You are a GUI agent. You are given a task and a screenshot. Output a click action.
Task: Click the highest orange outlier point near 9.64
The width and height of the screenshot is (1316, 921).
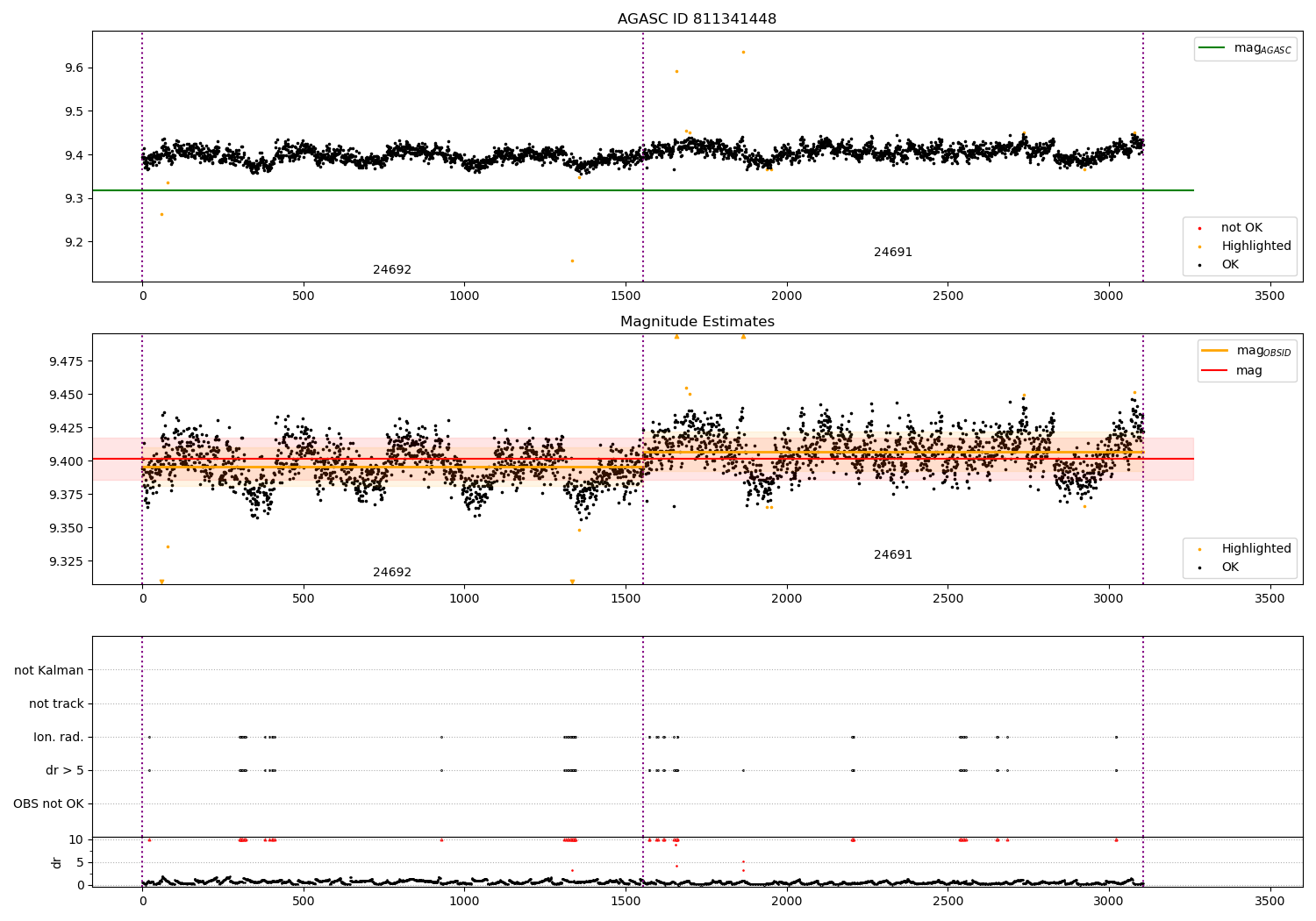click(x=743, y=52)
